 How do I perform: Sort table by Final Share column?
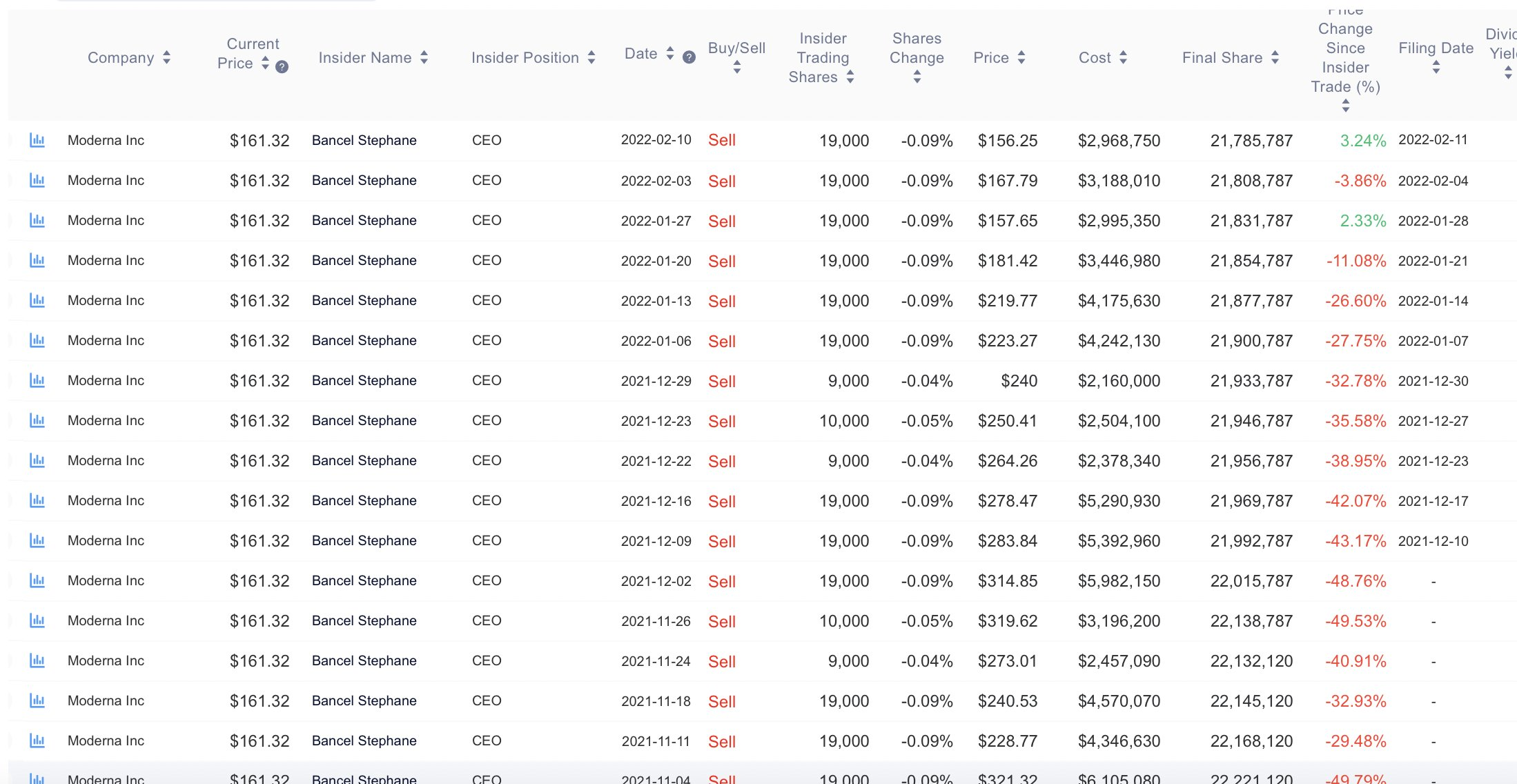click(1275, 58)
